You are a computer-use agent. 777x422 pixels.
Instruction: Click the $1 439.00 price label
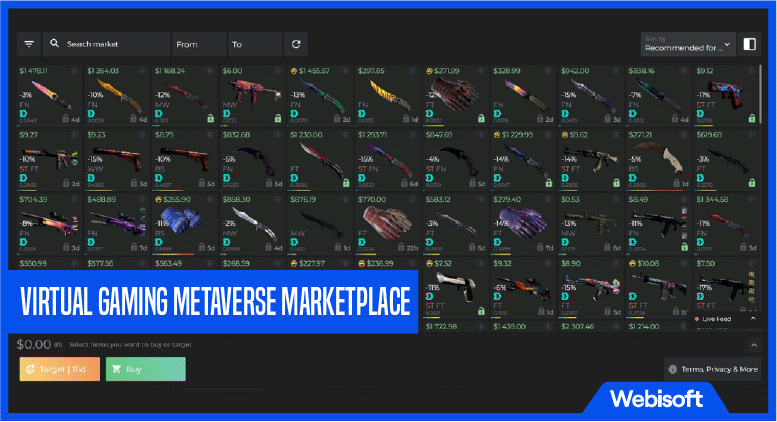point(509,326)
